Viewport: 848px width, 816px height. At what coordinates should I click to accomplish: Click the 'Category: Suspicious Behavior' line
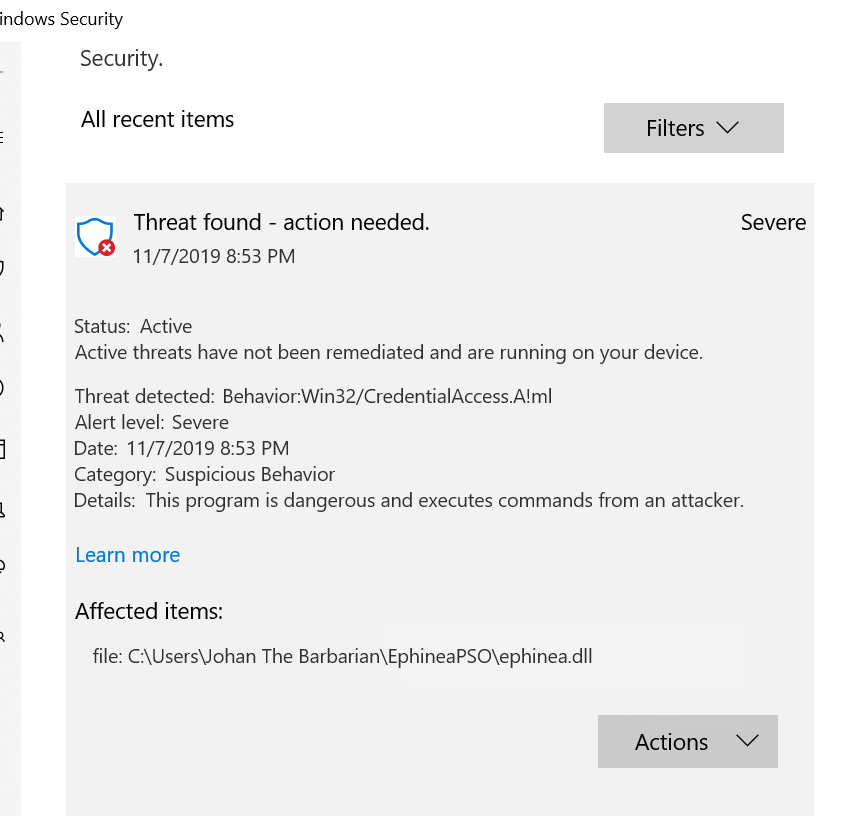click(x=204, y=474)
